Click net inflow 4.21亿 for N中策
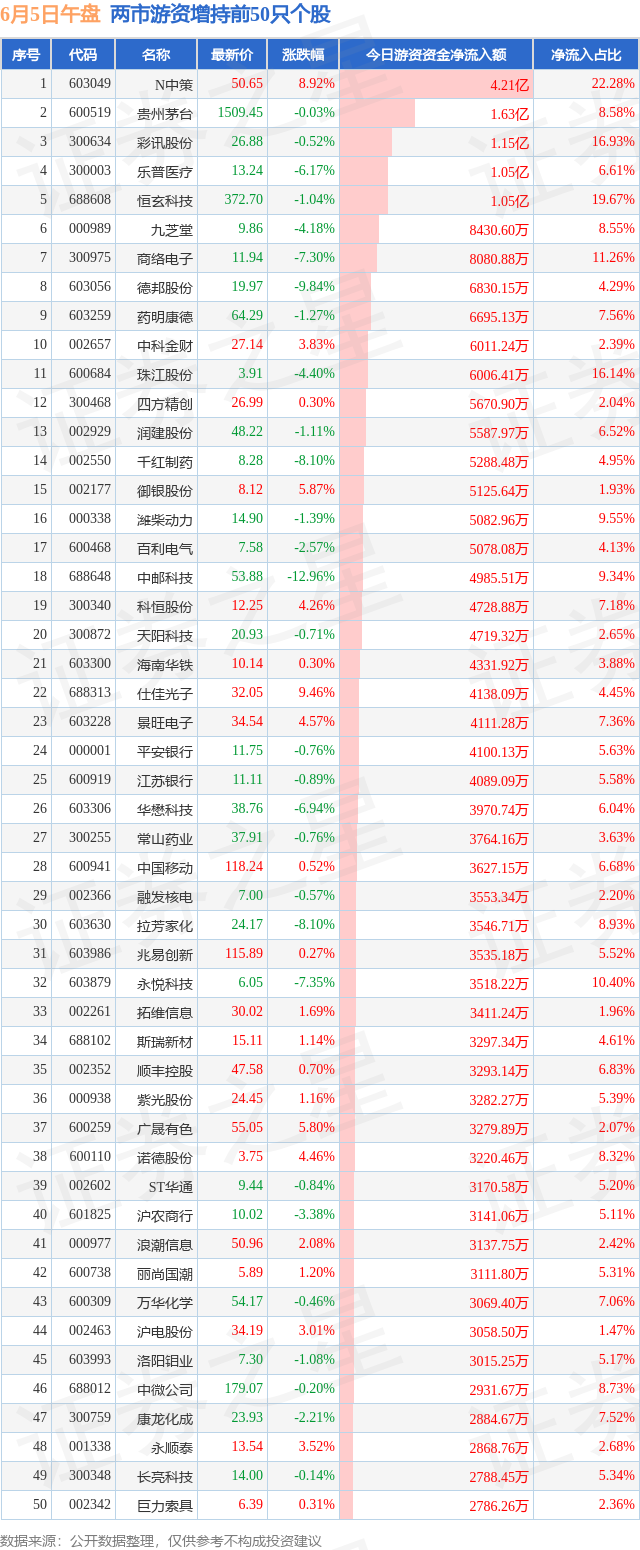Screen dimensions: 640x1550 pos(510,84)
